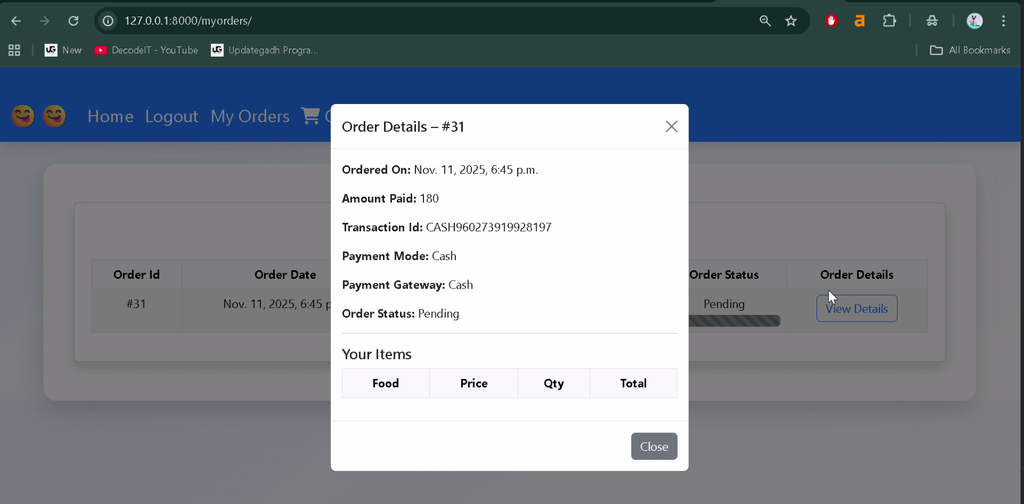The height and width of the screenshot is (504, 1024).
Task: Click Logout in the navbar
Action: [171, 116]
